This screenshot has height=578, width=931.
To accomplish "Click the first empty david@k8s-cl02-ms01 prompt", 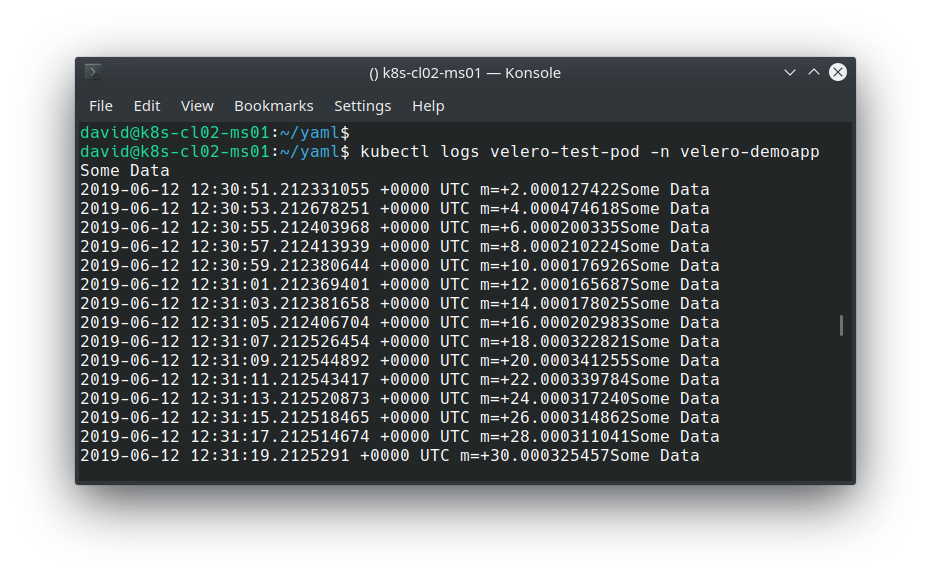I will coord(214,132).
